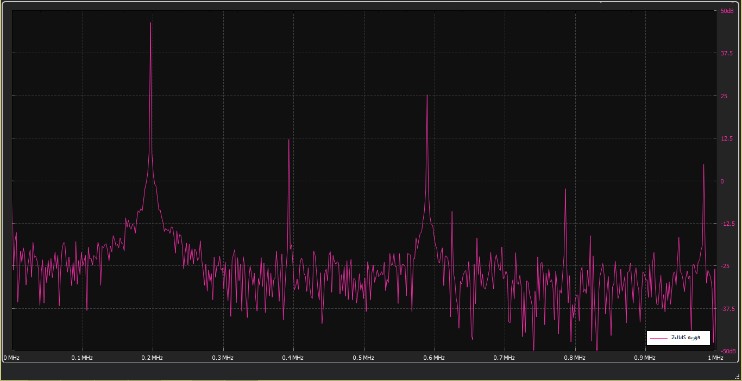Click the 0 dB amplitude axis label
The height and width of the screenshot is (381, 742).
point(722,181)
